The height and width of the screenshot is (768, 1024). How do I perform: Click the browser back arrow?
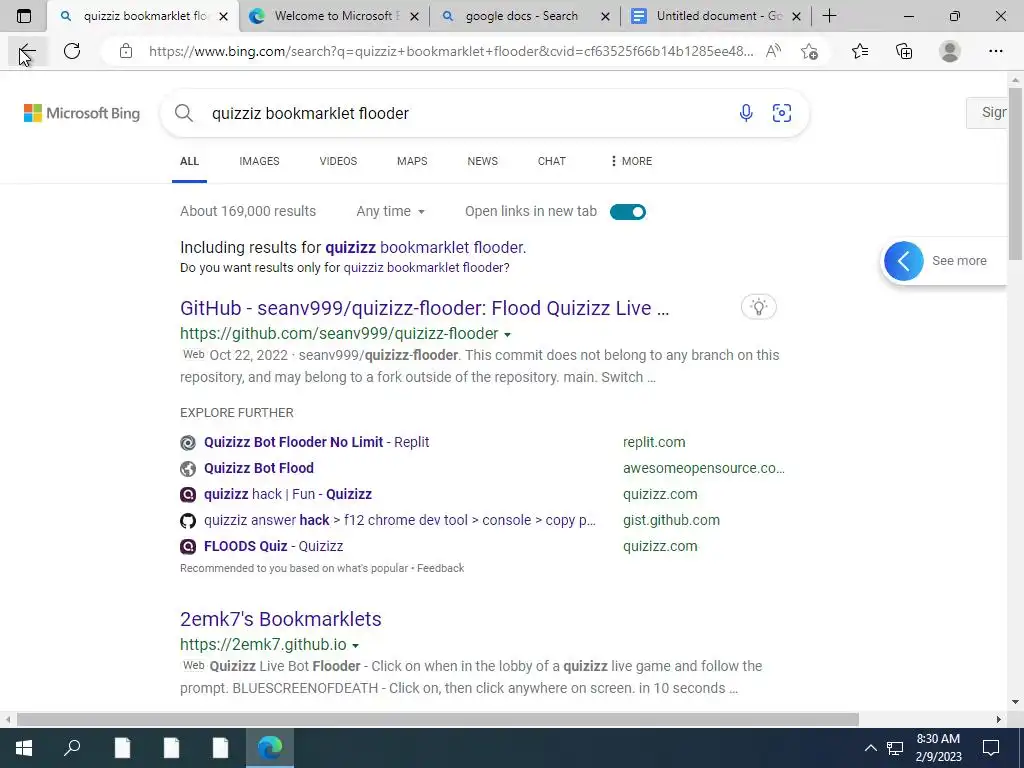(x=27, y=51)
